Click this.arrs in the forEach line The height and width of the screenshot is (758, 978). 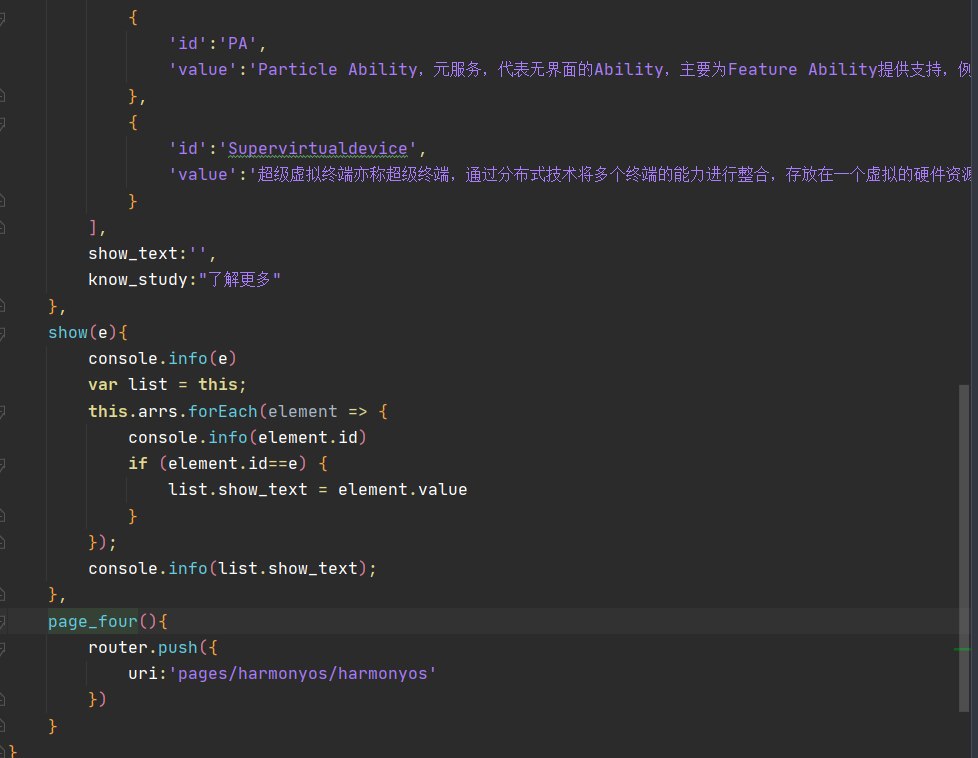coord(133,412)
